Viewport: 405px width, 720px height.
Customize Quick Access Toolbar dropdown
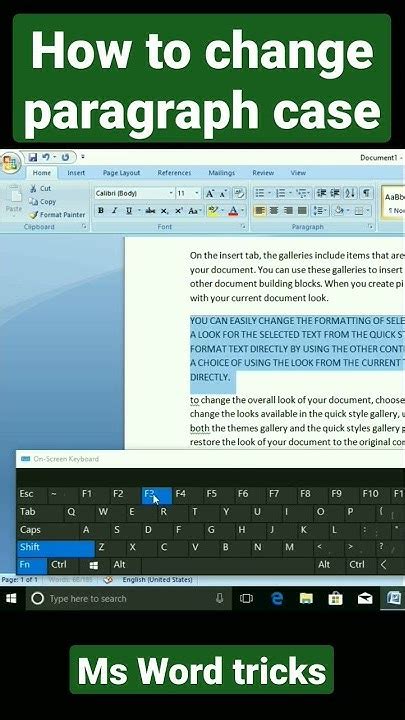coord(83,158)
